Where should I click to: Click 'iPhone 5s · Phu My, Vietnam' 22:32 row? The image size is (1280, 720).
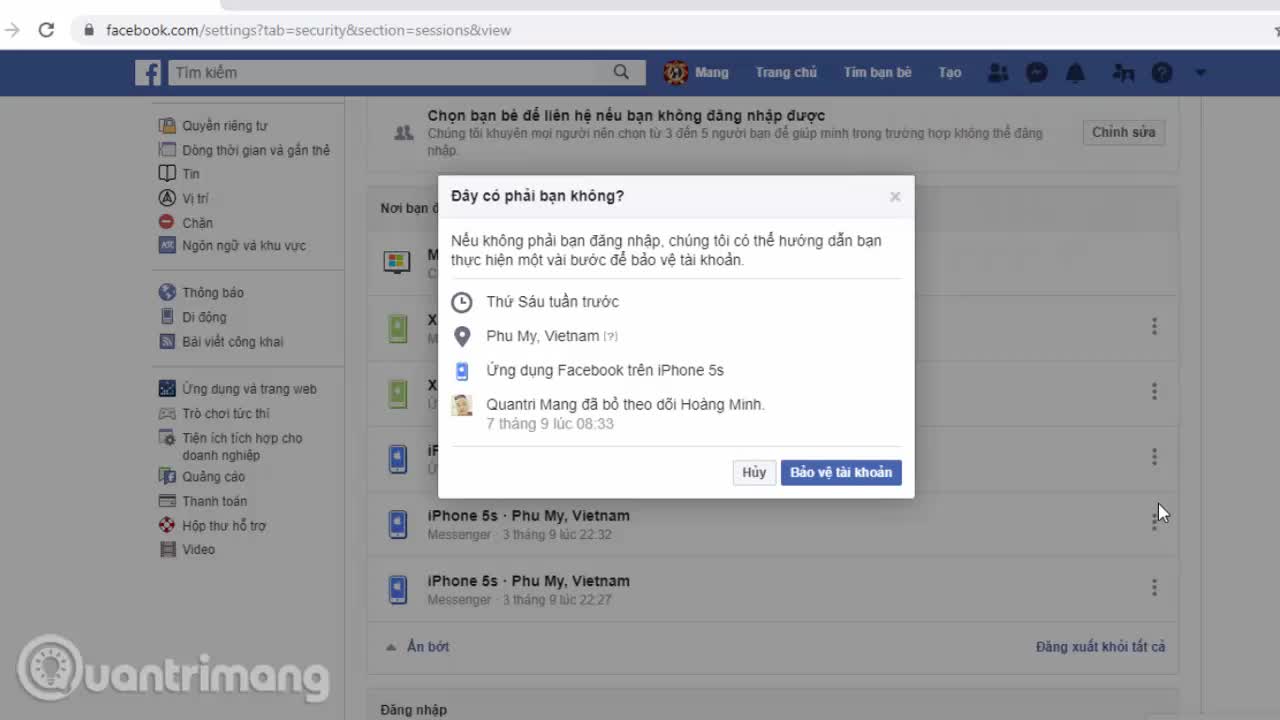(772, 524)
